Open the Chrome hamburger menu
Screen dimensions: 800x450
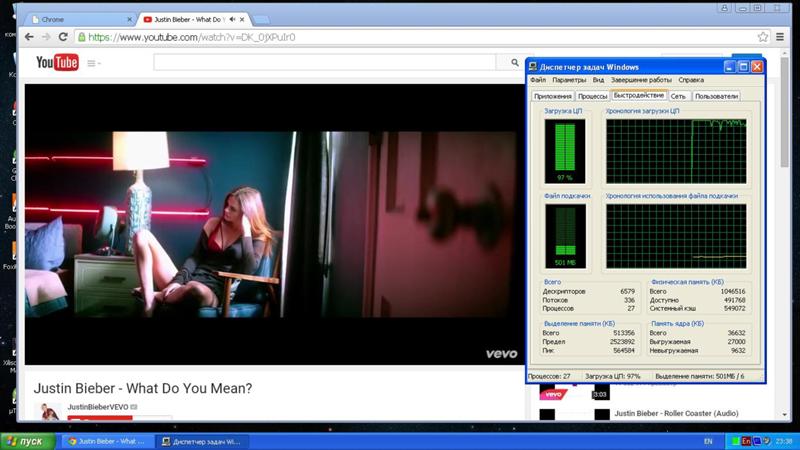(780, 37)
